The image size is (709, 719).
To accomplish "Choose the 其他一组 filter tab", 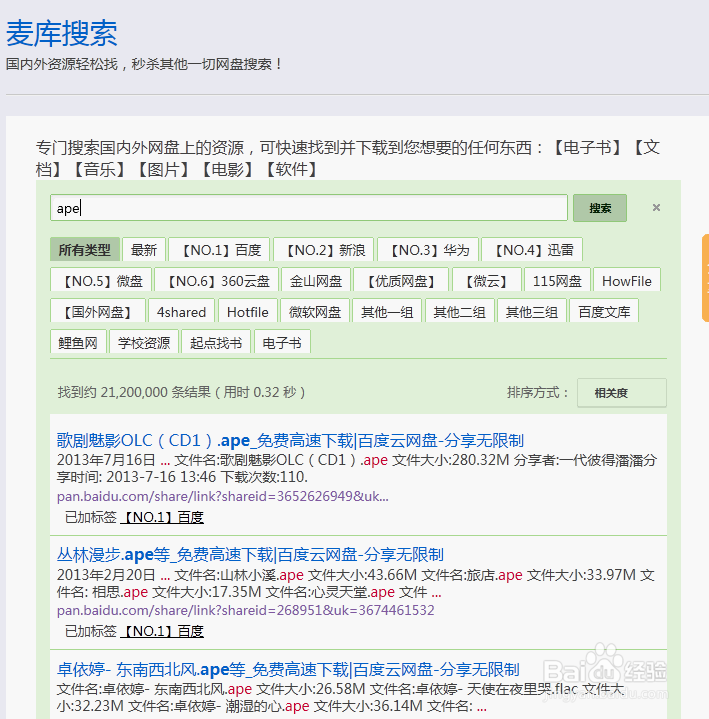I will 387,311.
